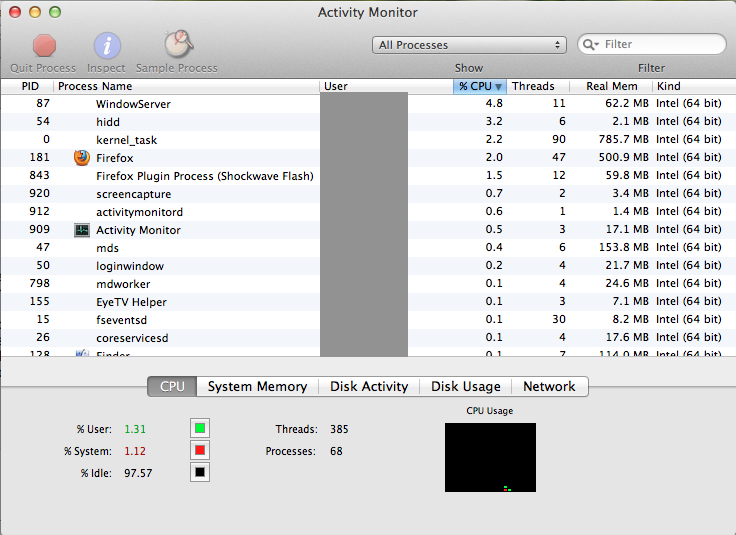Open the All Processes dropdown
This screenshot has height=535, width=736.
(x=469, y=45)
